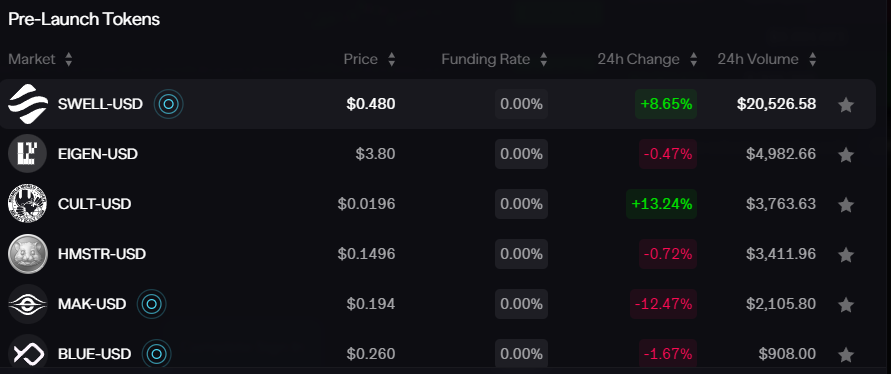The height and width of the screenshot is (374, 891).
Task: Click the blue circular badge beside MAK-USD
Action: [152, 304]
